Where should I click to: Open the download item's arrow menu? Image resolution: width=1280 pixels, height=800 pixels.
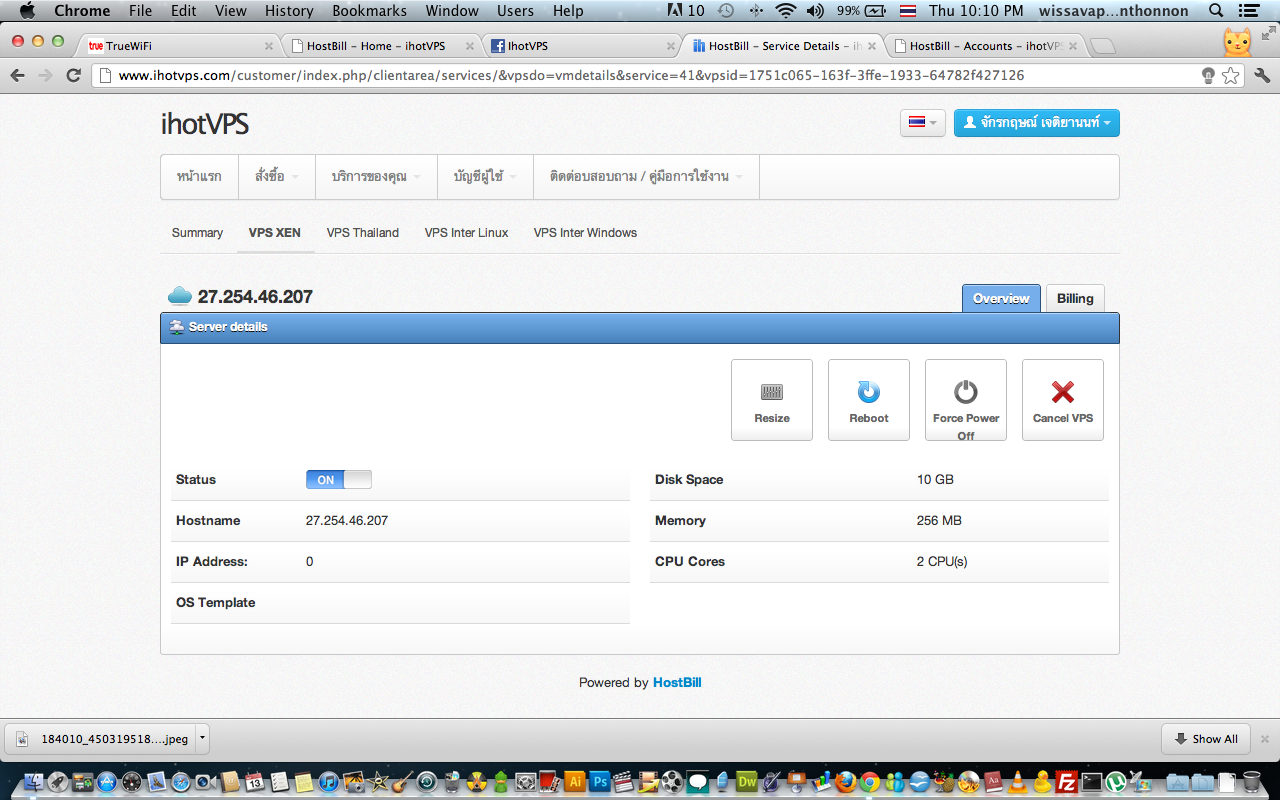pos(202,739)
